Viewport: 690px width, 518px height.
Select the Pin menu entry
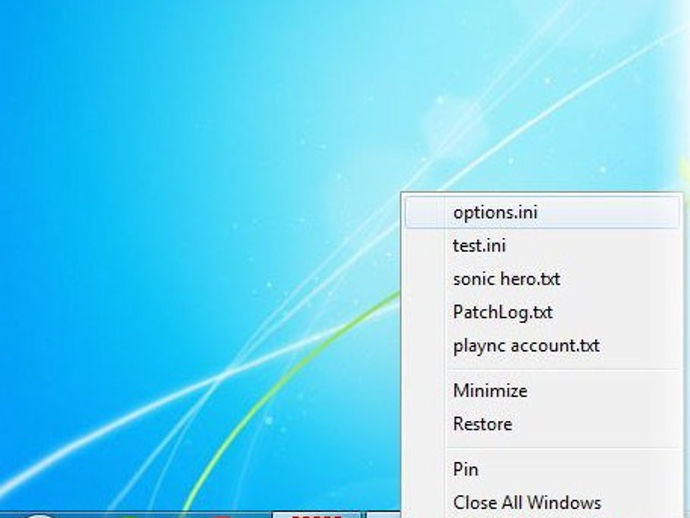(x=542, y=470)
